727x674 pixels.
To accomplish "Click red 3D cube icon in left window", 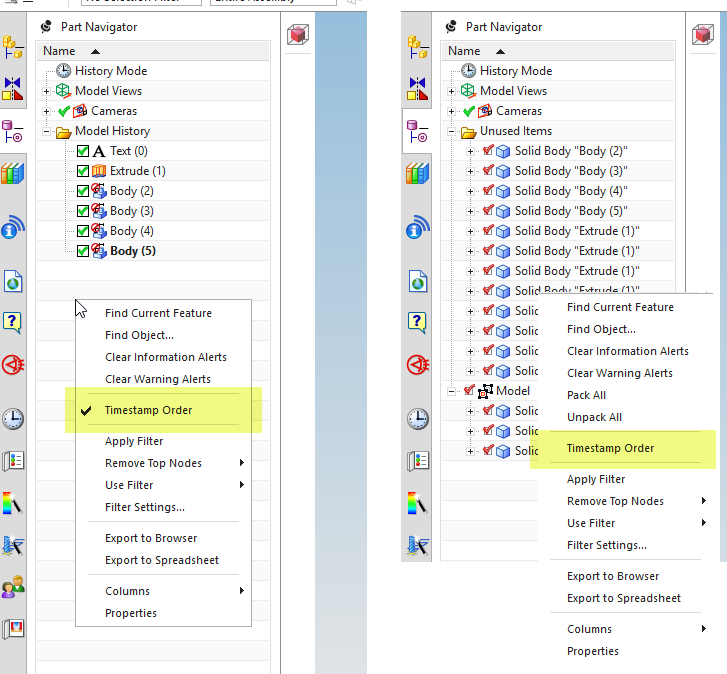I will (x=298, y=35).
